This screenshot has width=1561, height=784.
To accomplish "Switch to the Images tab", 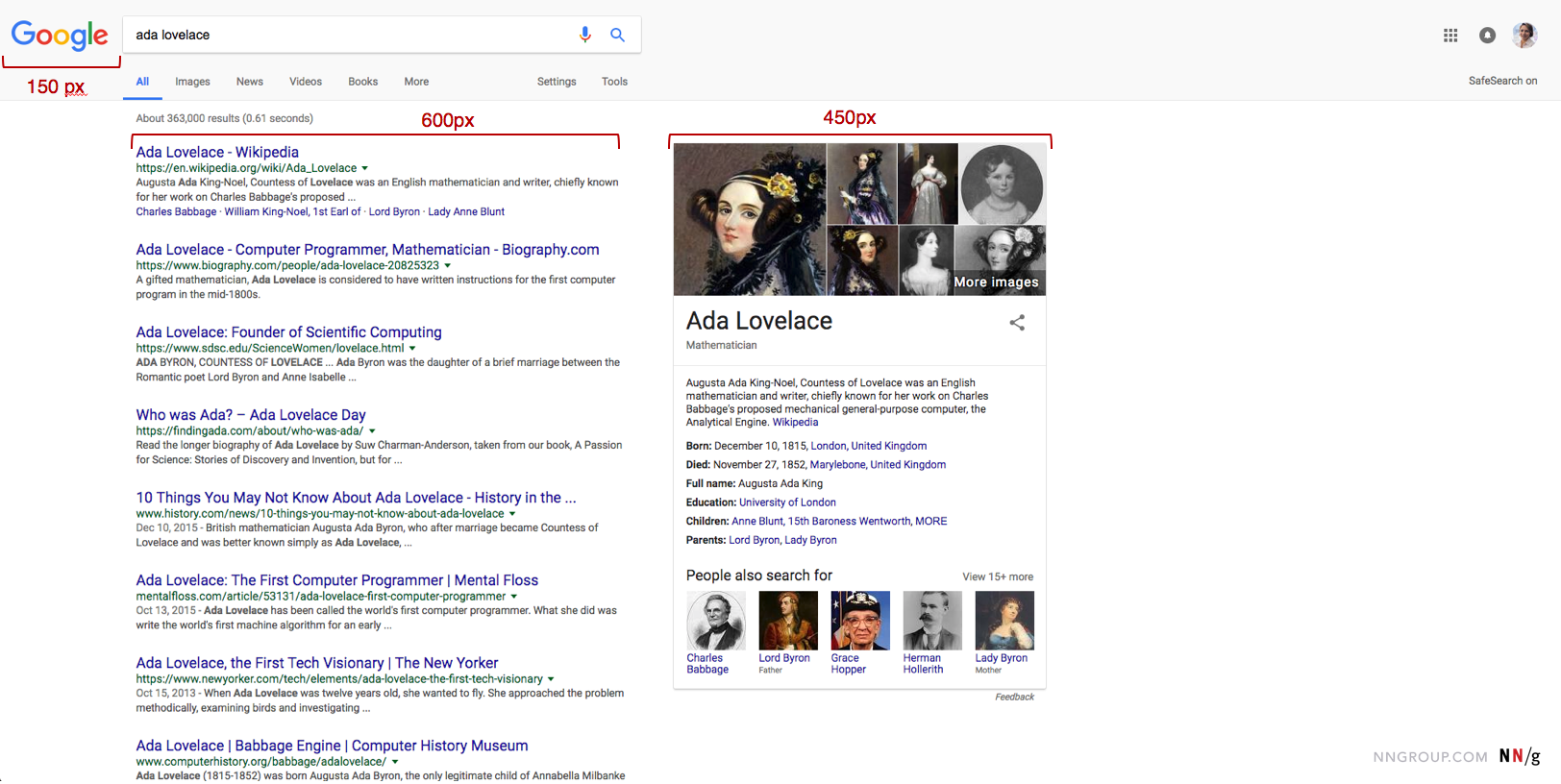I will pyautogui.click(x=192, y=82).
